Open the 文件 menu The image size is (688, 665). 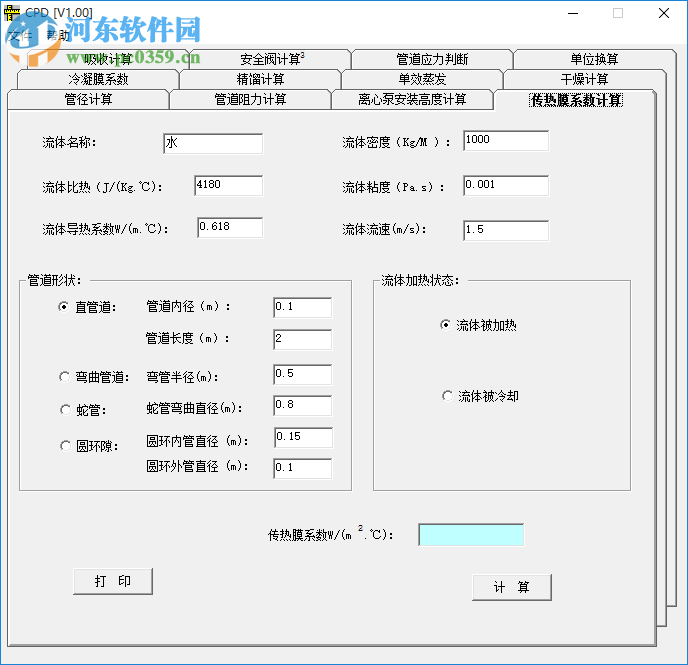pyautogui.click(x=21, y=36)
